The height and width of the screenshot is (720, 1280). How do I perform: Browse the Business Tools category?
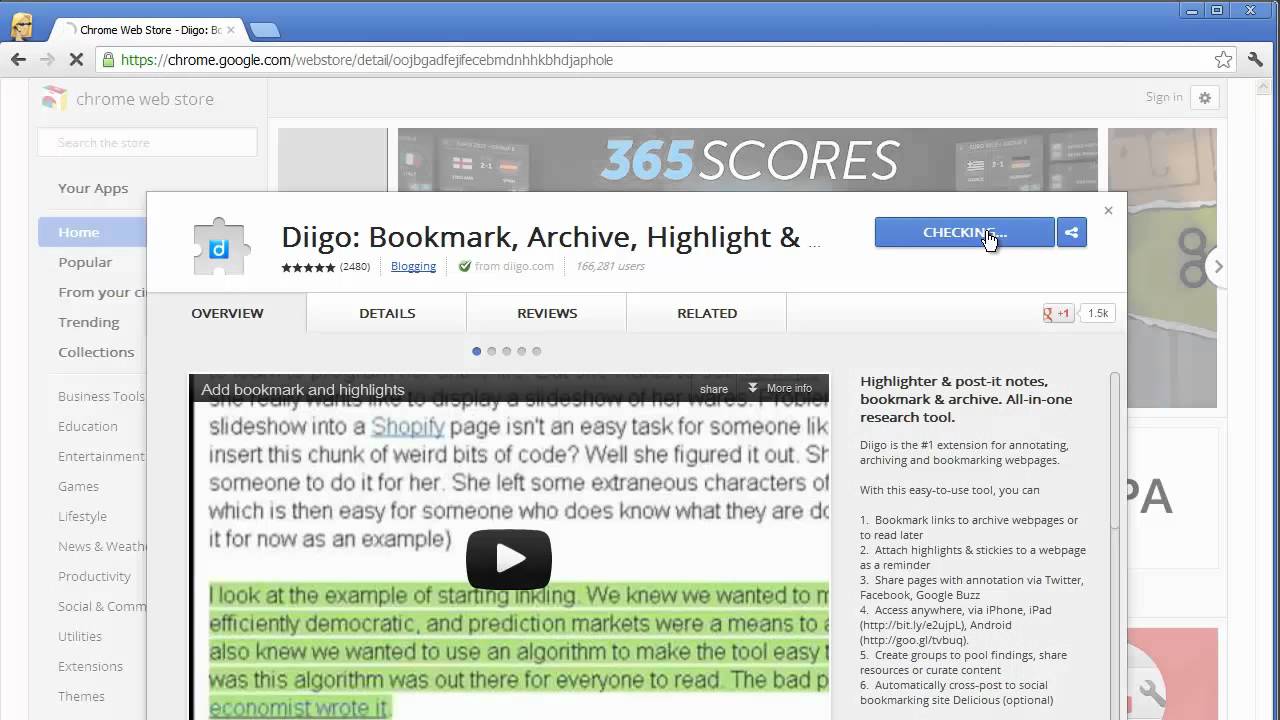point(101,396)
